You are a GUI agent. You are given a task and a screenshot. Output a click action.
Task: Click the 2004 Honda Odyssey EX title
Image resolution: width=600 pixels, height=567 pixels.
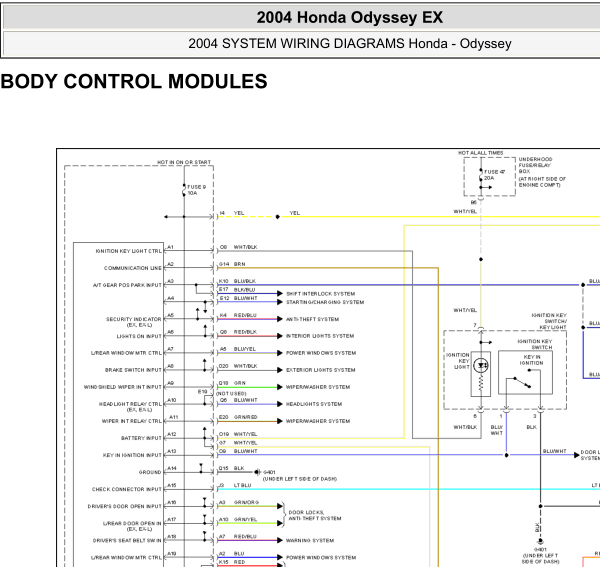click(x=349, y=17)
